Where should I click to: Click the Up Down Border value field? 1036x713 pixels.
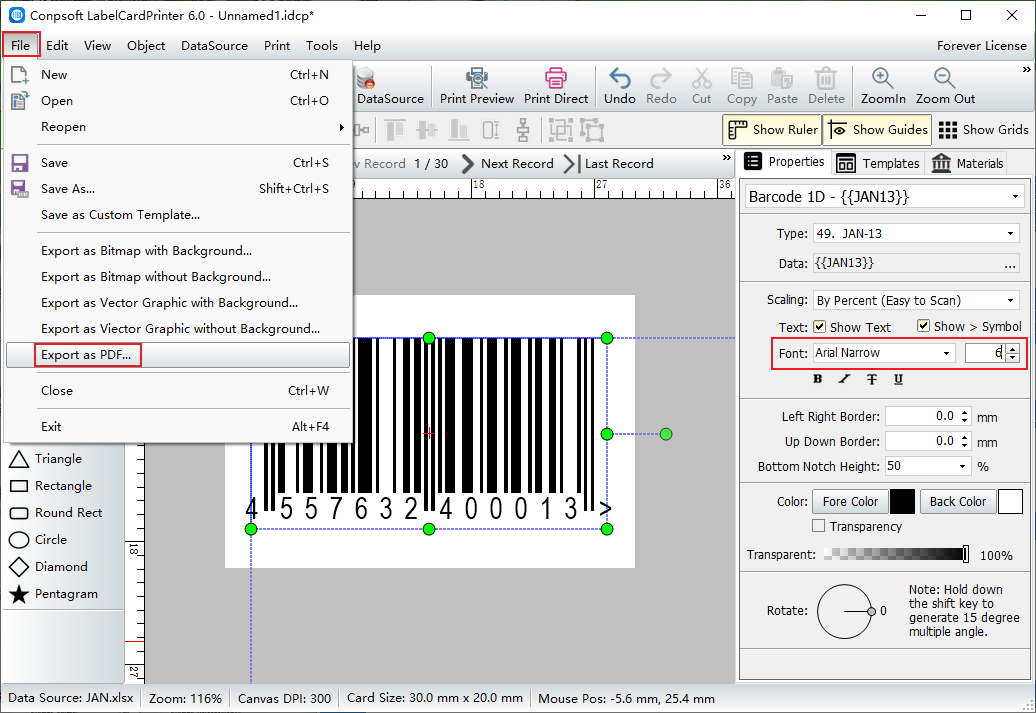(x=922, y=441)
